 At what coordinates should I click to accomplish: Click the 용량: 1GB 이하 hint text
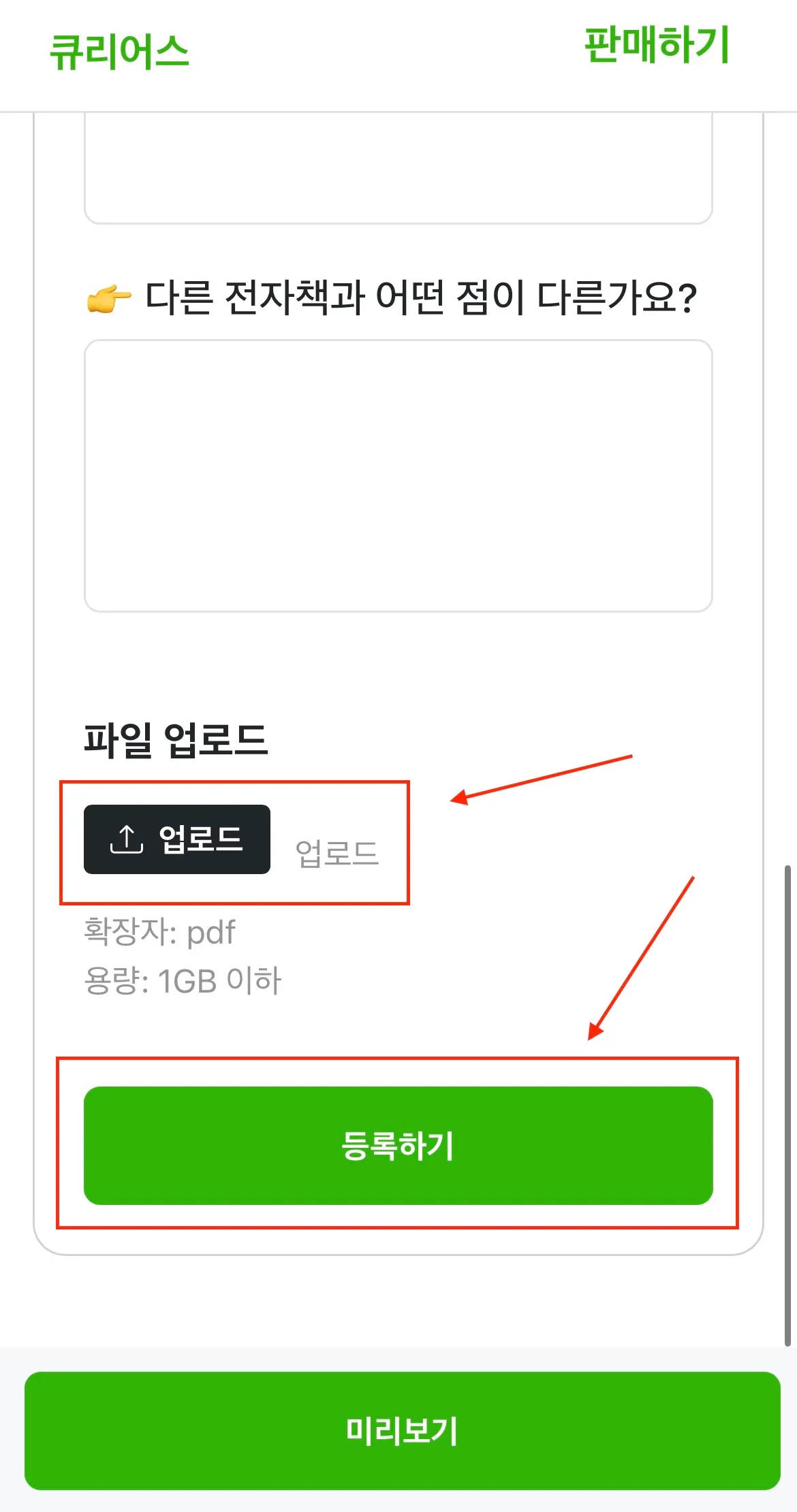pyautogui.click(x=183, y=981)
